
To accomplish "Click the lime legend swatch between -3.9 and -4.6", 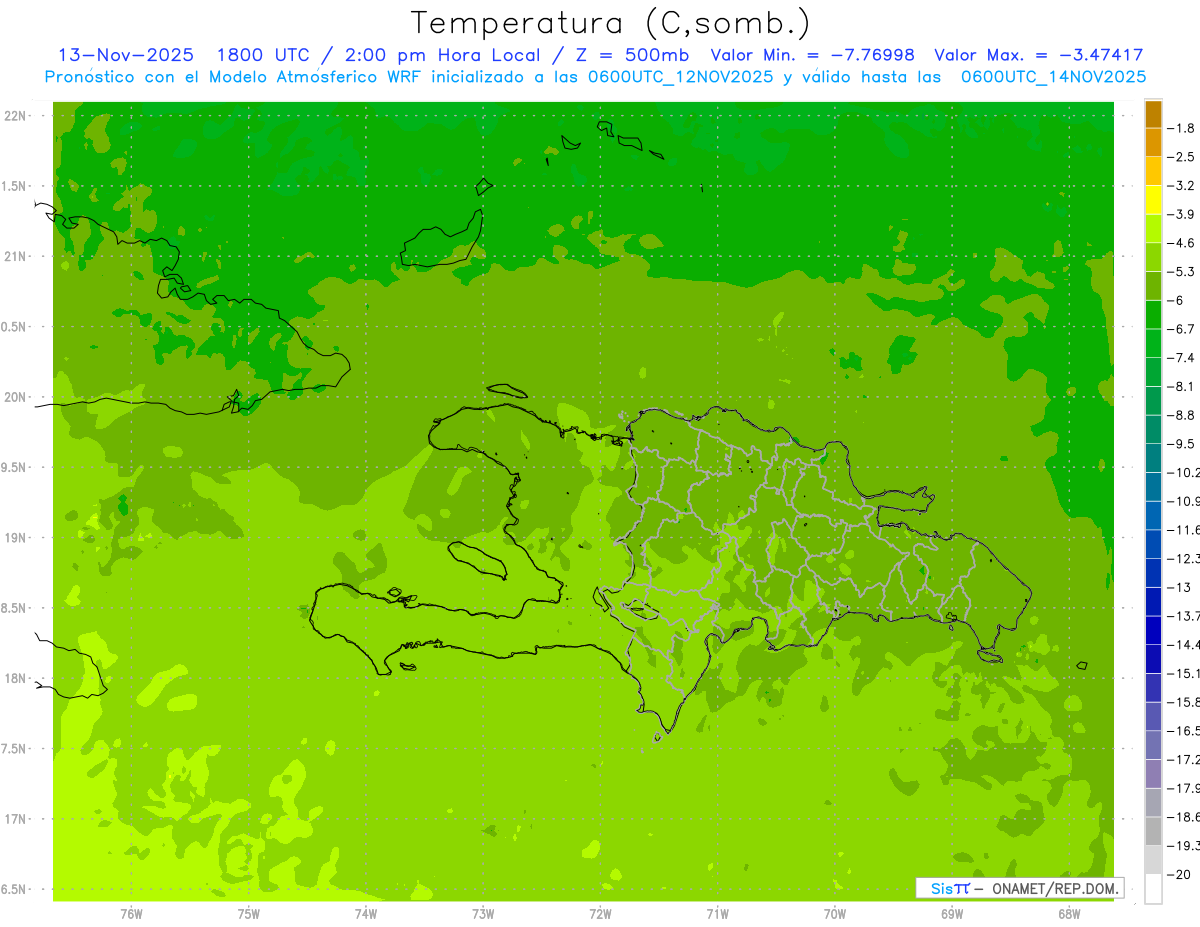I will pos(1153,229).
